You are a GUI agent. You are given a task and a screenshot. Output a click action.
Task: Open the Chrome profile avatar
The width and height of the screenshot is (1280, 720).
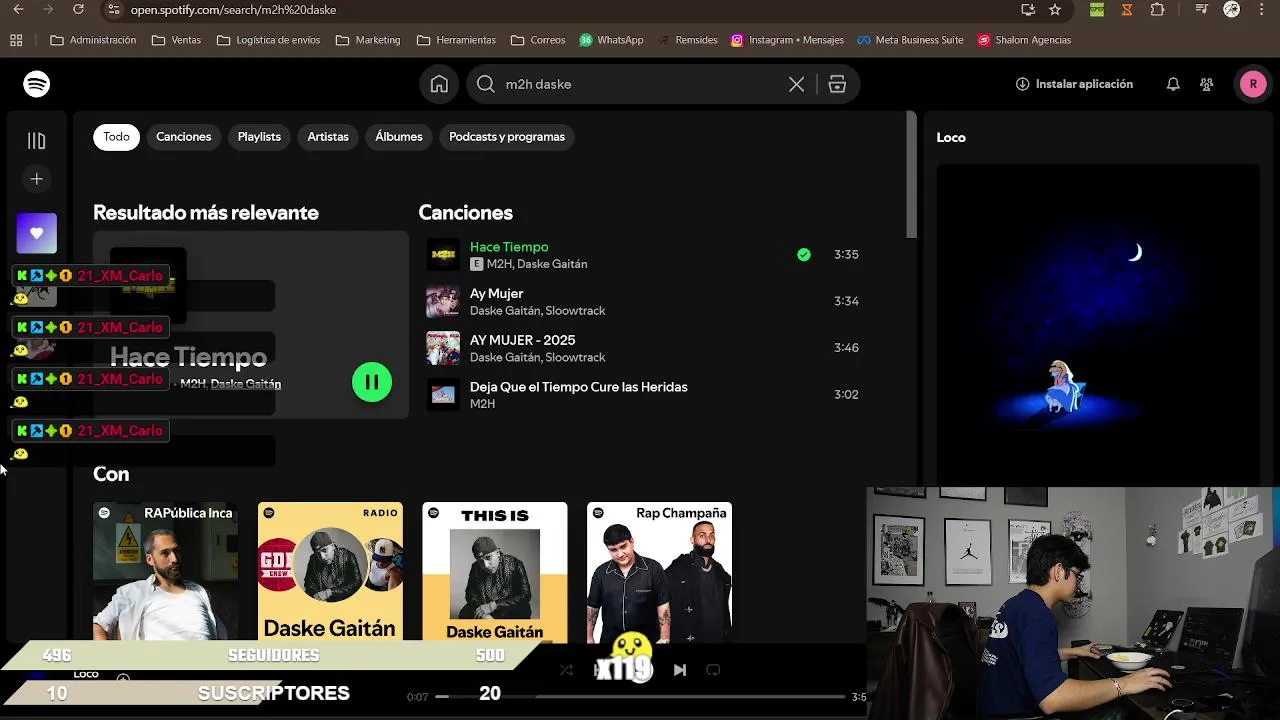tap(1232, 9)
